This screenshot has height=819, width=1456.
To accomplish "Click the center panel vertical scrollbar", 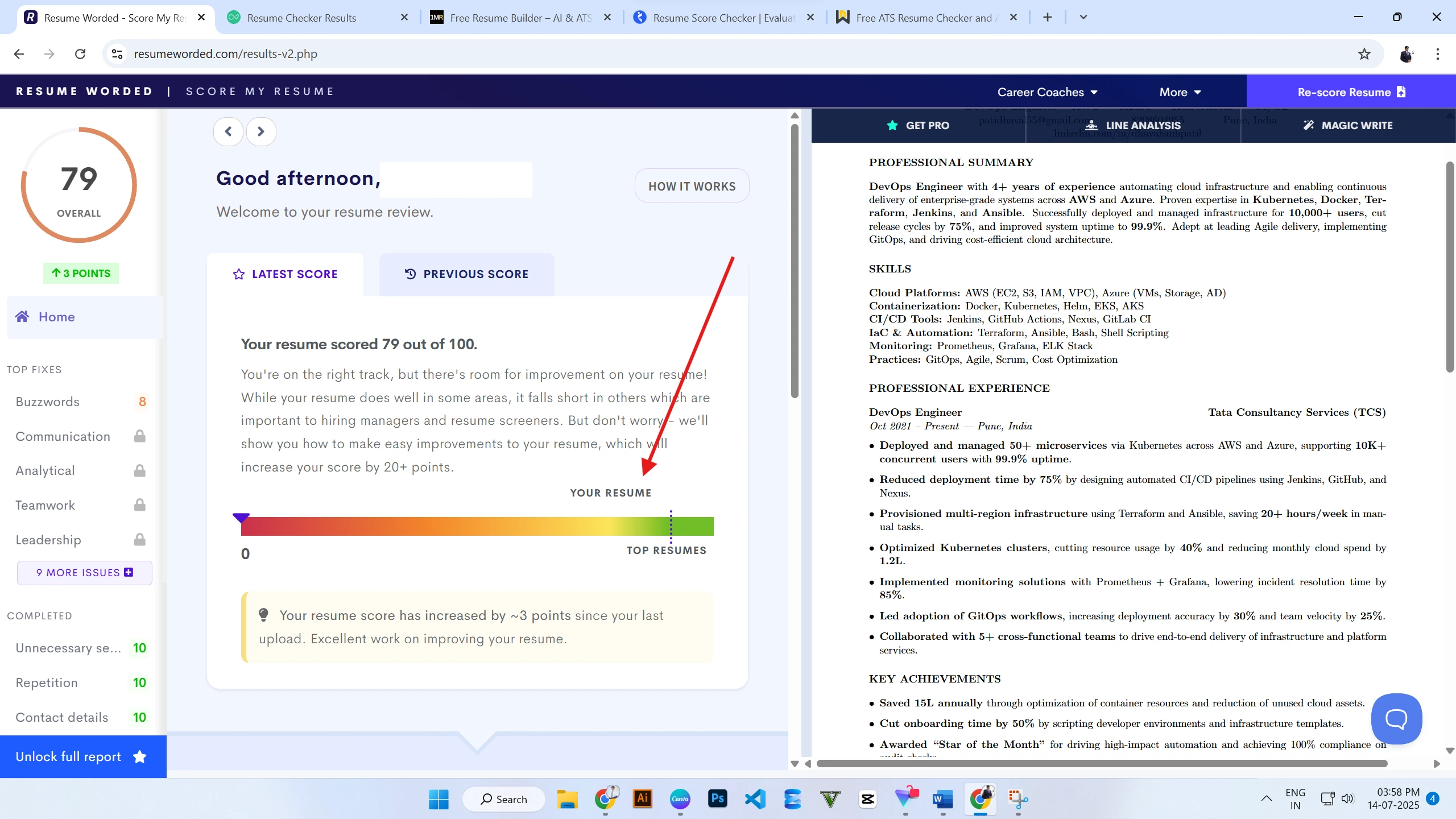I will pos(795,262).
